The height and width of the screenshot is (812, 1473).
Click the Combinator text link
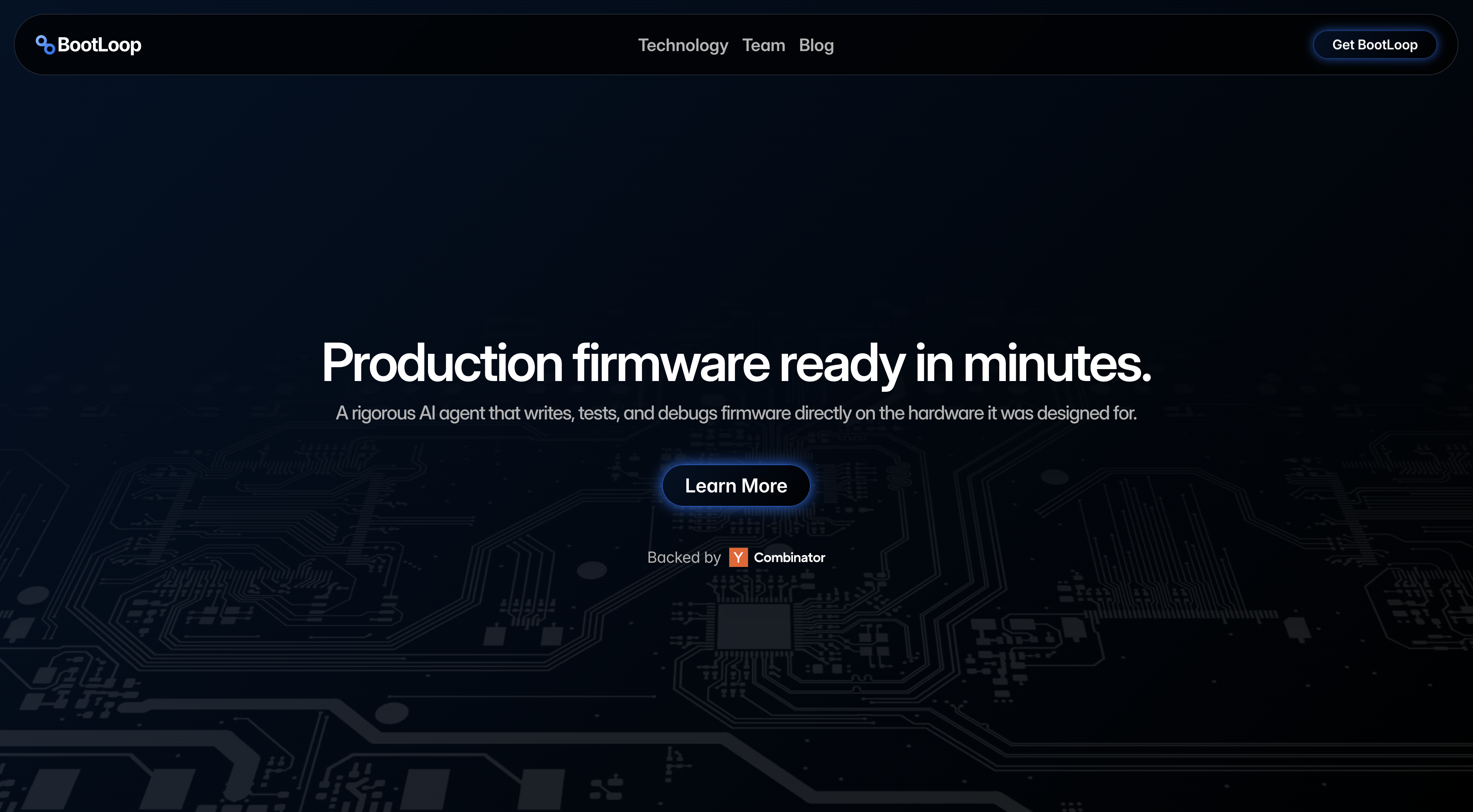[789, 558]
